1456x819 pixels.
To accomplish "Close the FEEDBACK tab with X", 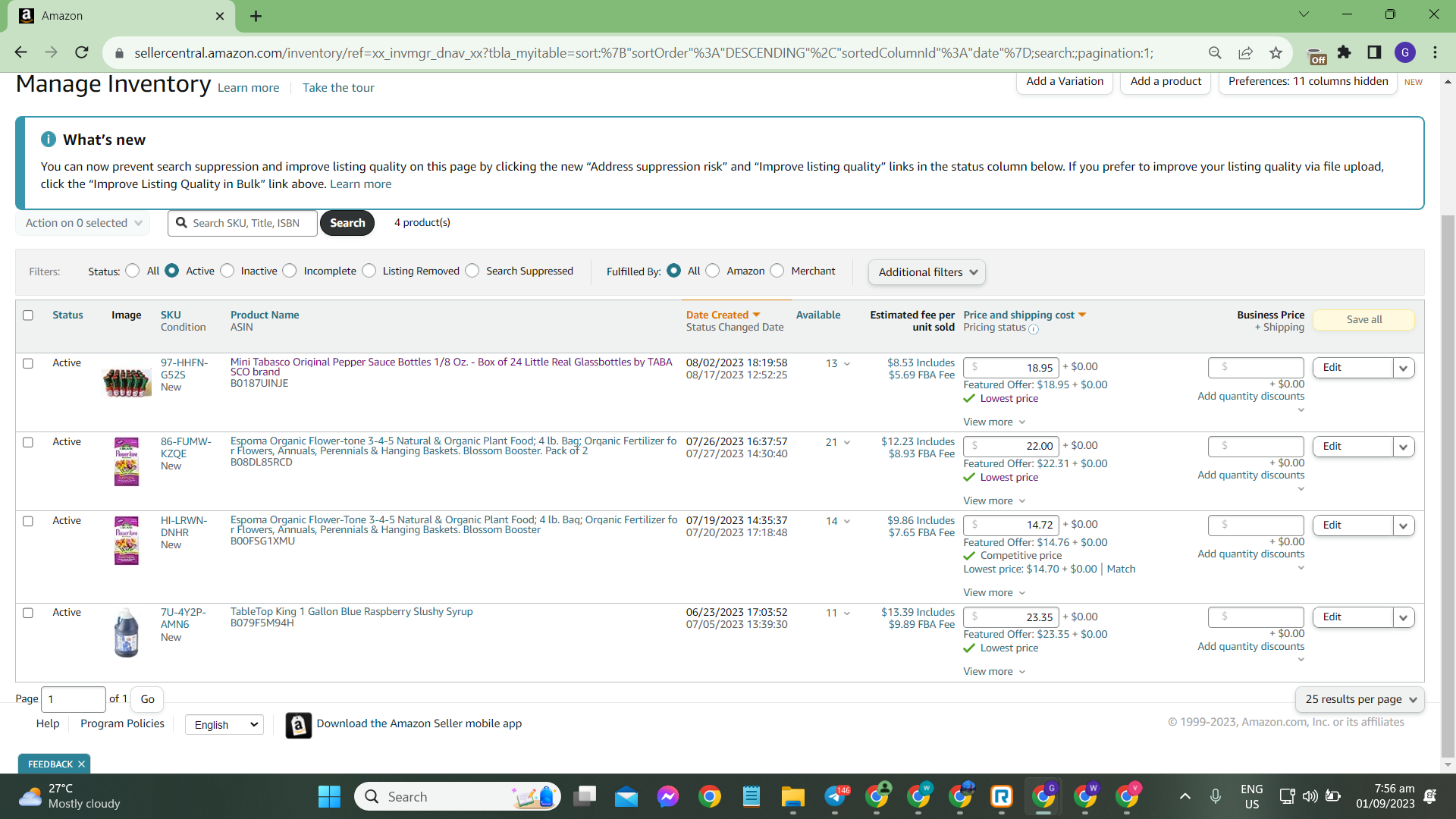I will [82, 764].
